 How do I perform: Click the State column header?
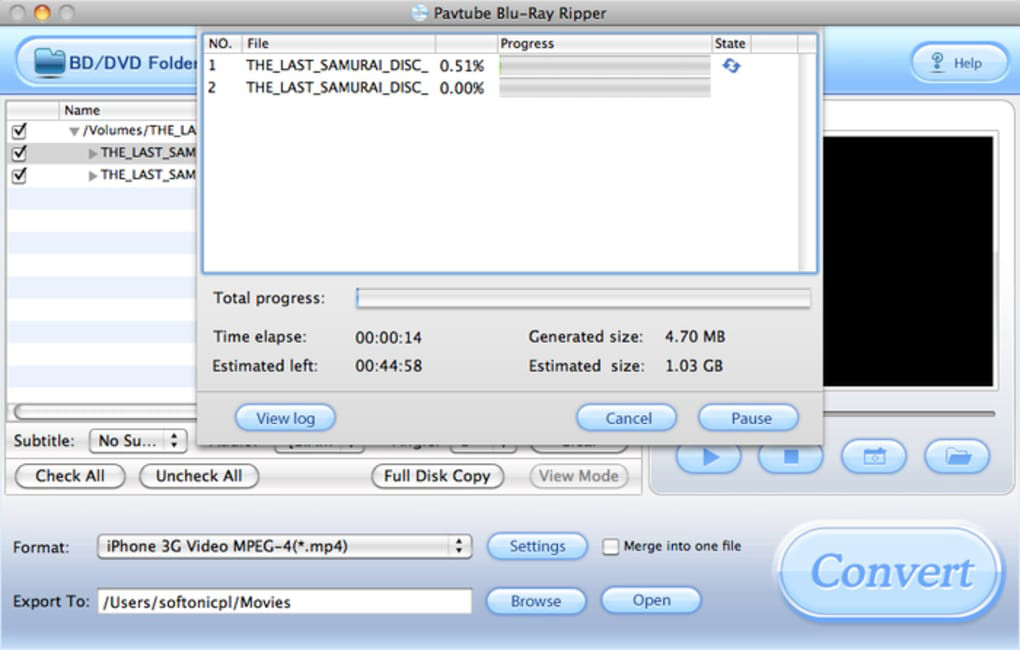click(731, 44)
